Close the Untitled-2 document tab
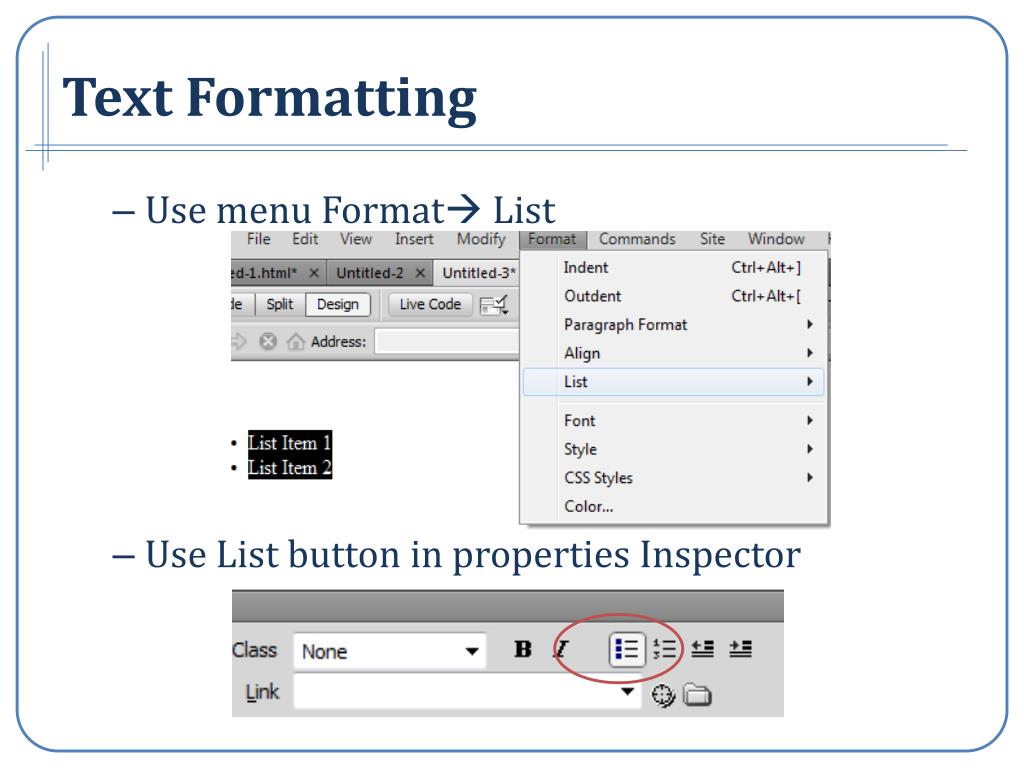Viewport: 1024px width, 768px height. (x=420, y=273)
